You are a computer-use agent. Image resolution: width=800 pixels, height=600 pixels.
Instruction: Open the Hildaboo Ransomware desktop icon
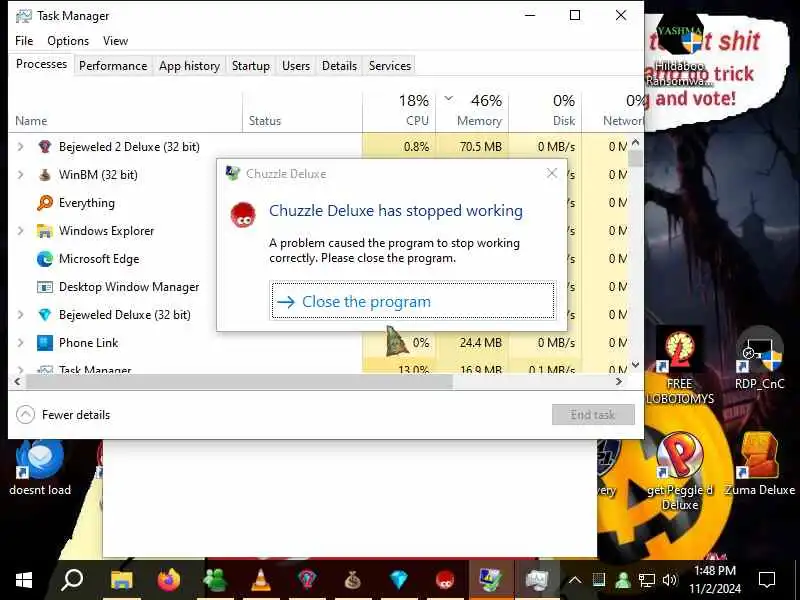pyautogui.click(x=680, y=51)
